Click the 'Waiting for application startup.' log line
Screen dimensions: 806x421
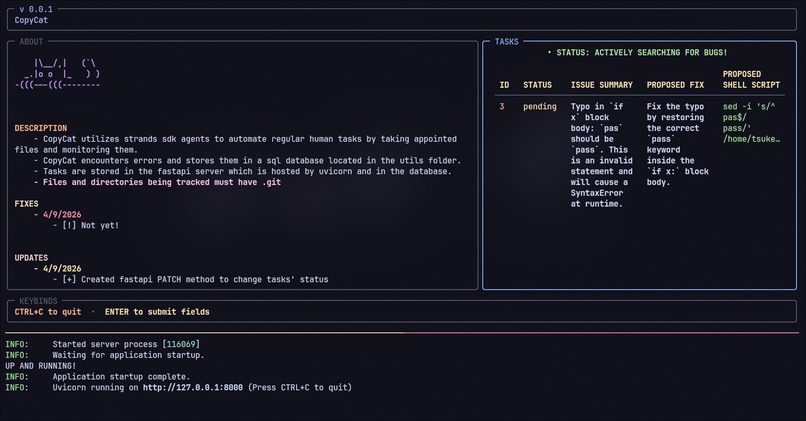[105, 355]
